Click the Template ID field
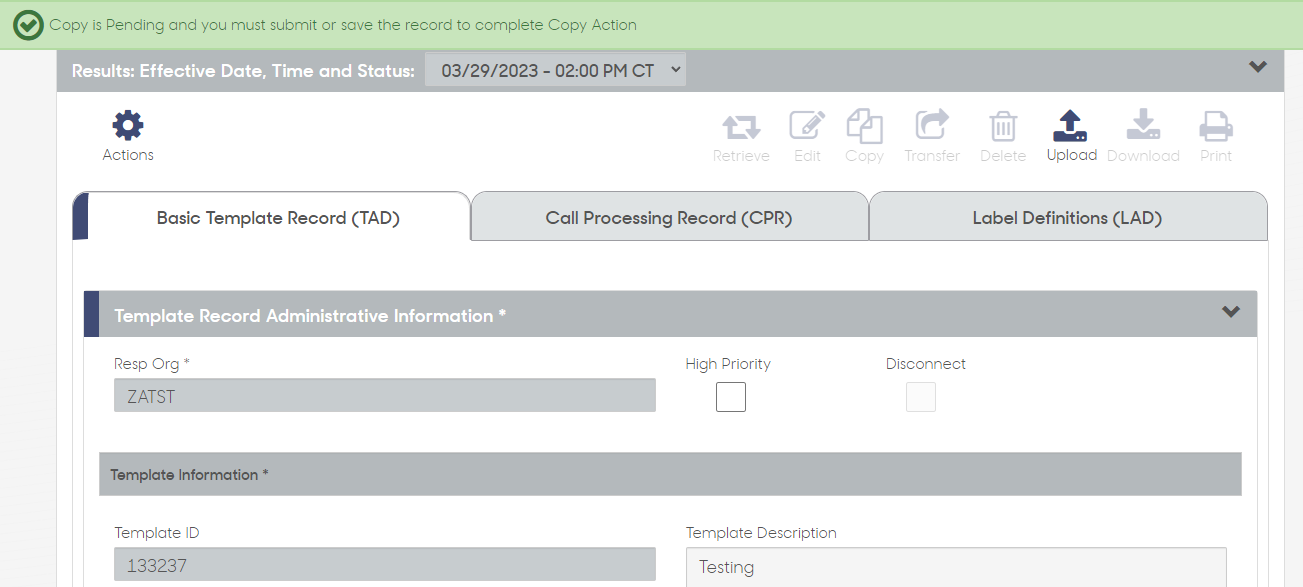The height and width of the screenshot is (587, 1303). (x=385, y=565)
